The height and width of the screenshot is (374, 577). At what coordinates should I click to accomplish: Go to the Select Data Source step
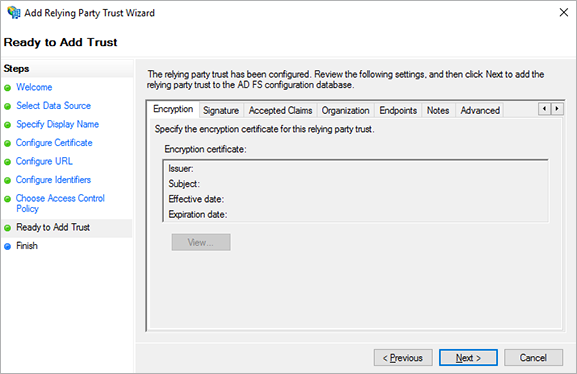(53, 106)
